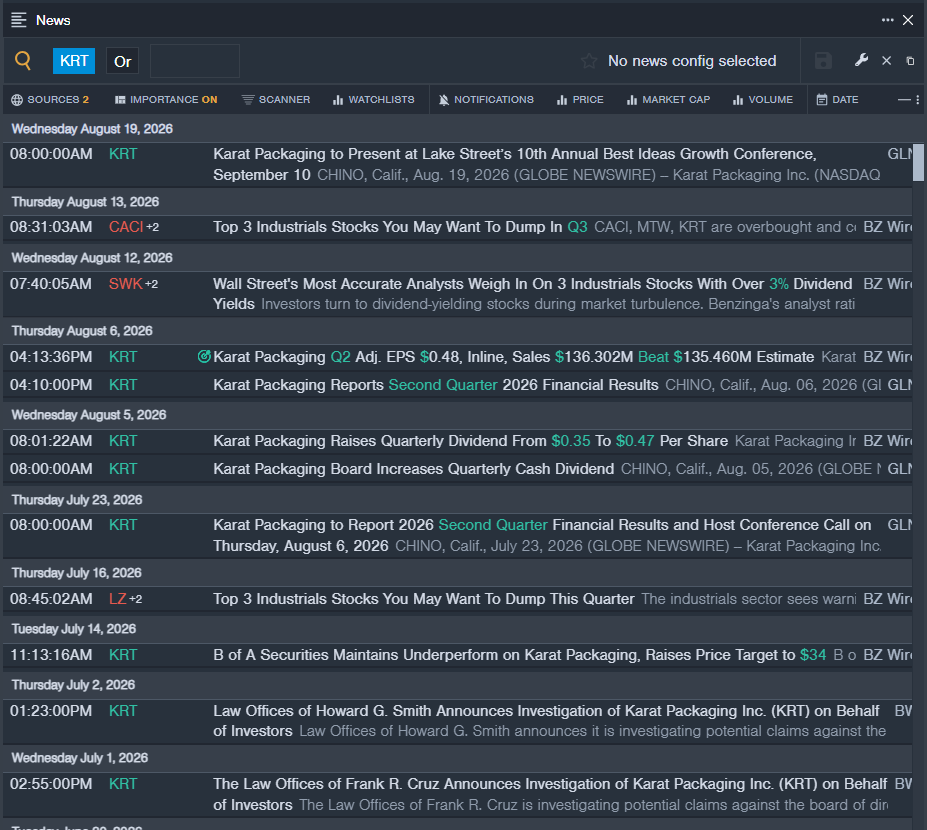Click the minus collapse icon in filter bar
This screenshot has height=830, width=927.
pyautogui.click(x=904, y=100)
